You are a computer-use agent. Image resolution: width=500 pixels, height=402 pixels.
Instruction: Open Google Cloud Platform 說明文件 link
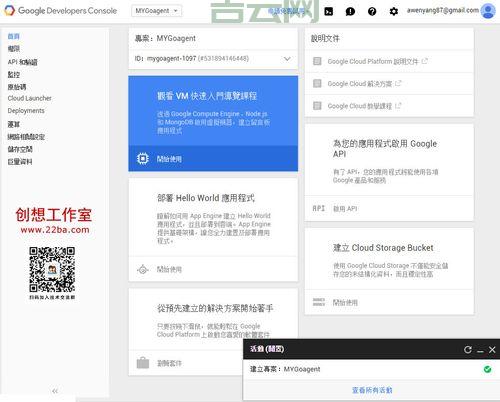click(373, 61)
